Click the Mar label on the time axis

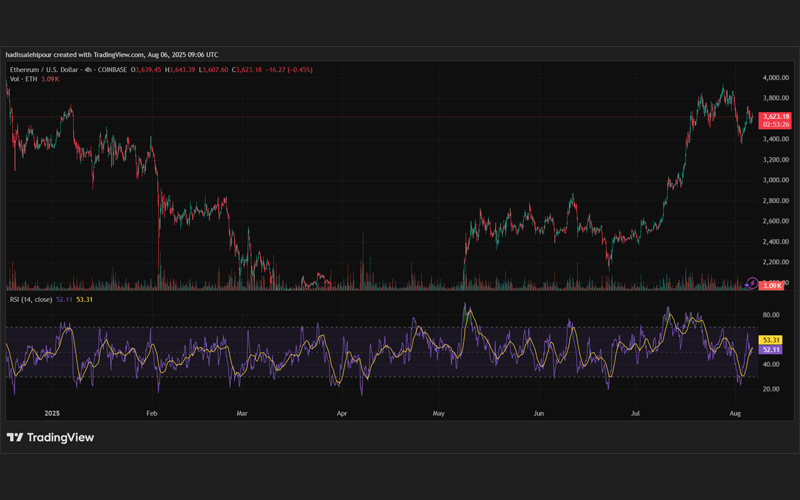(x=242, y=413)
